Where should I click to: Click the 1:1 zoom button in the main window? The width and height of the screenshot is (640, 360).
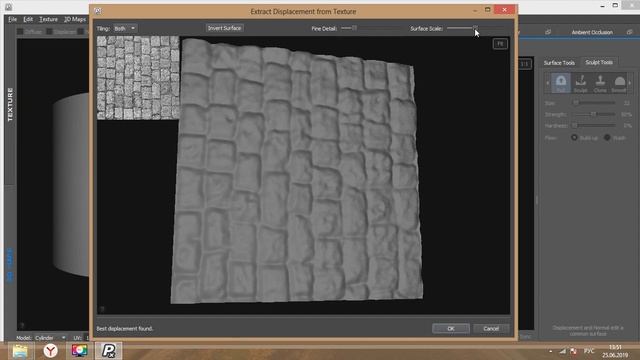click(525, 64)
